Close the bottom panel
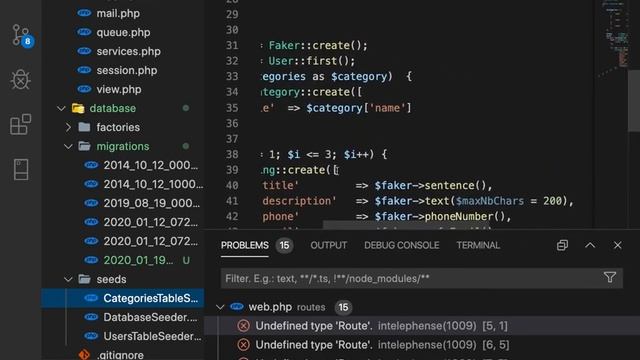Viewport: 640px width, 360px height. [x=617, y=245]
